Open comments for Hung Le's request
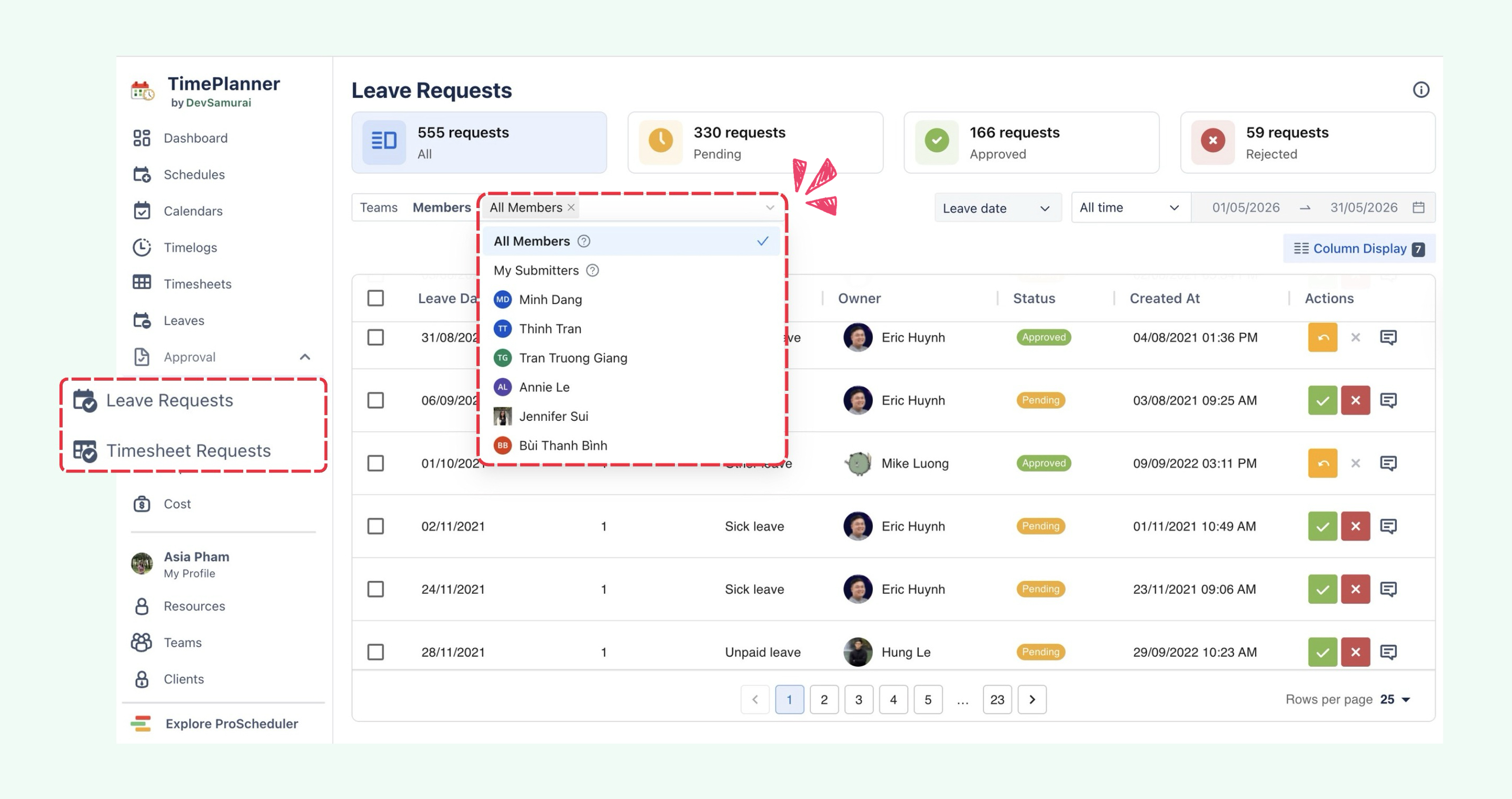The image size is (1512, 799). coord(1388,652)
